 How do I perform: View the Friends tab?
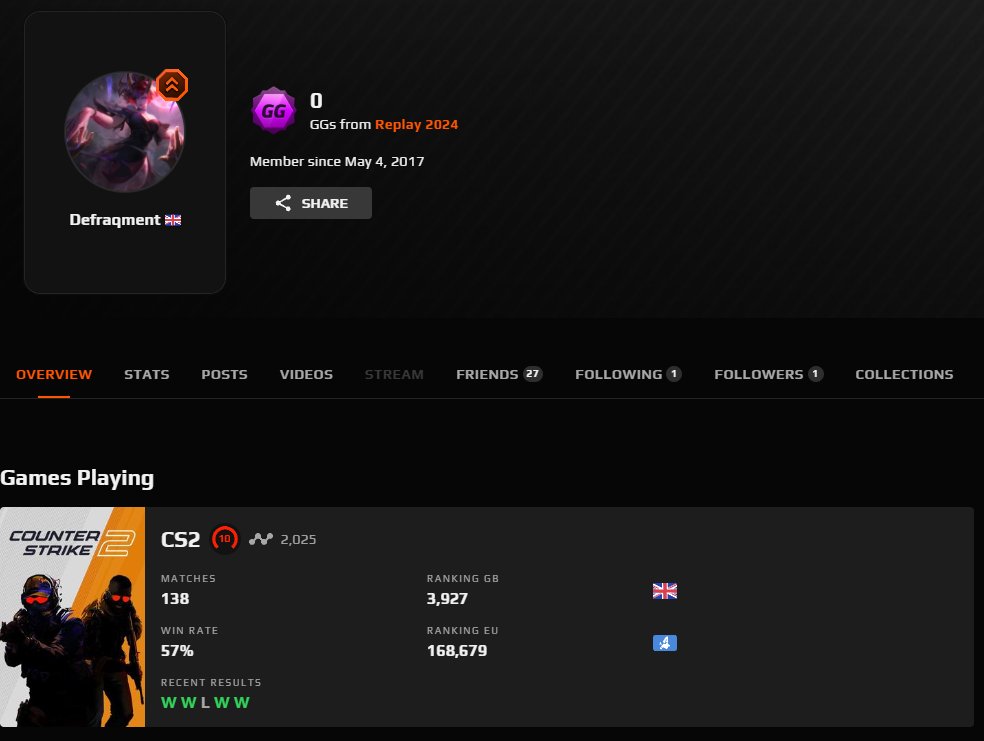click(x=499, y=375)
